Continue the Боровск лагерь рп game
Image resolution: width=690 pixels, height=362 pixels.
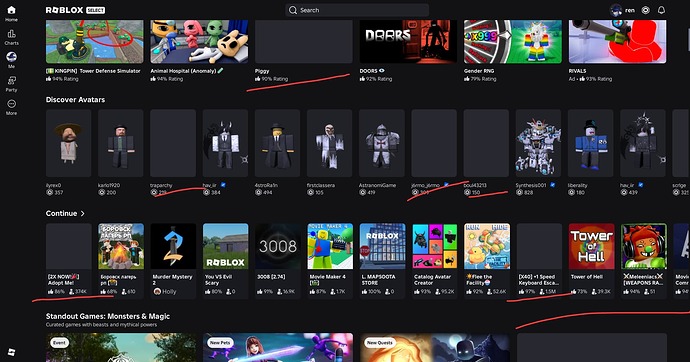pyautogui.click(x=121, y=260)
